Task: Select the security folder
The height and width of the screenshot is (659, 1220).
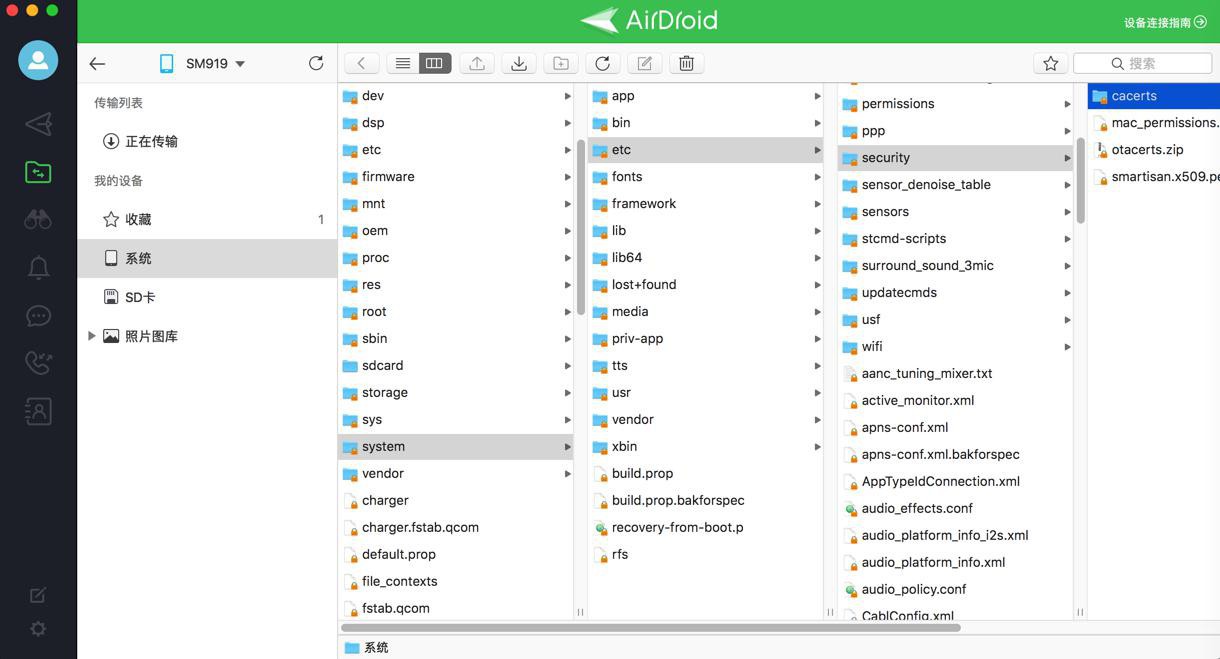Action: coord(956,158)
